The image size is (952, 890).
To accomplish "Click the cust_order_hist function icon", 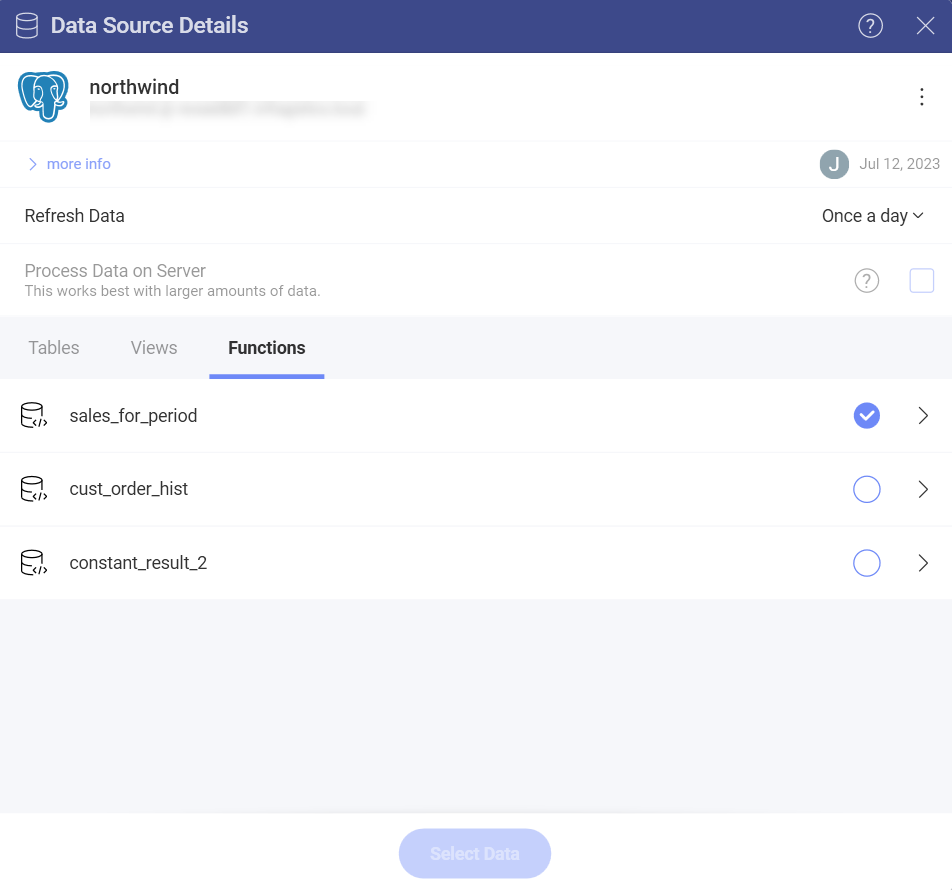I will click(33, 489).
